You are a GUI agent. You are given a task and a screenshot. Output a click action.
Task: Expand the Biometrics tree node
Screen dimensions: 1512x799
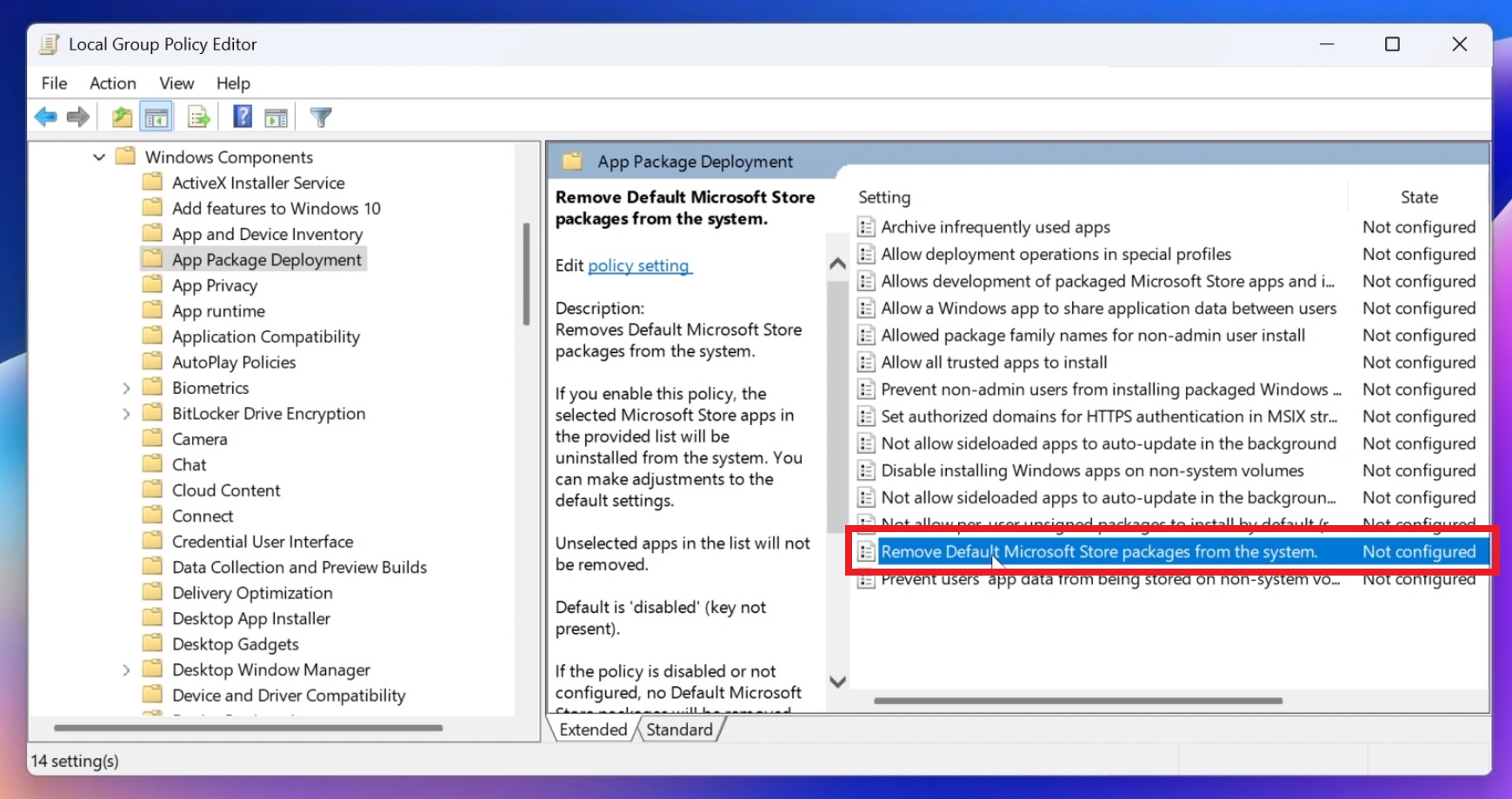coord(126,387)
